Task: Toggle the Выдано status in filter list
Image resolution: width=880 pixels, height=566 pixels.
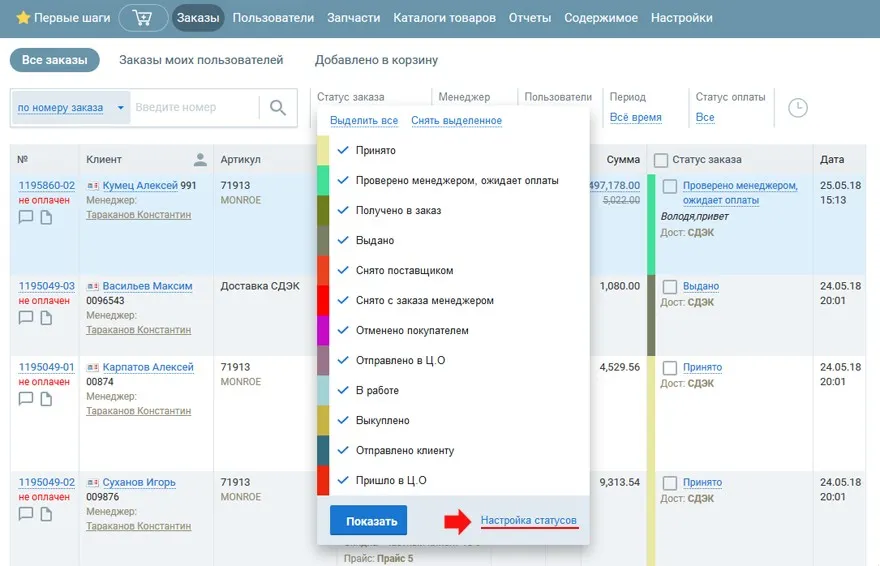Action: pyautogui.click(x=343, y=240)
